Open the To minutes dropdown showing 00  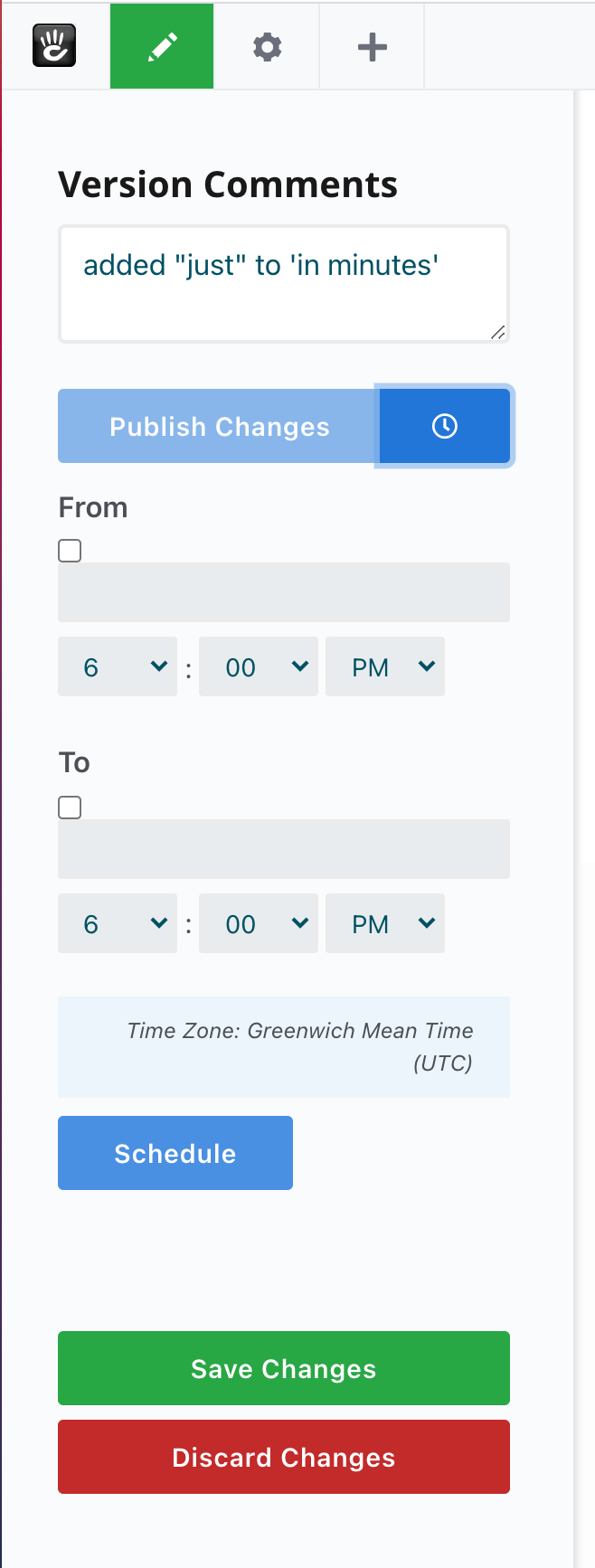pyautogui.click(x=259, y=923)
